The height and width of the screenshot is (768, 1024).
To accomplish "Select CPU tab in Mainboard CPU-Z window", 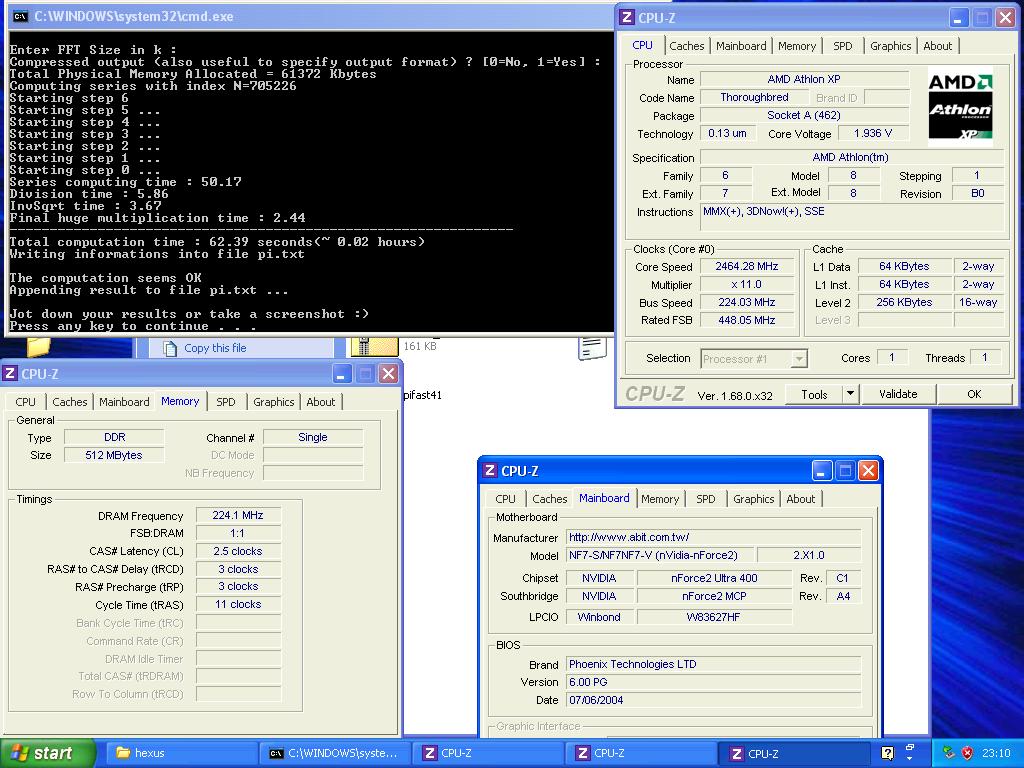I will [505, 499].
